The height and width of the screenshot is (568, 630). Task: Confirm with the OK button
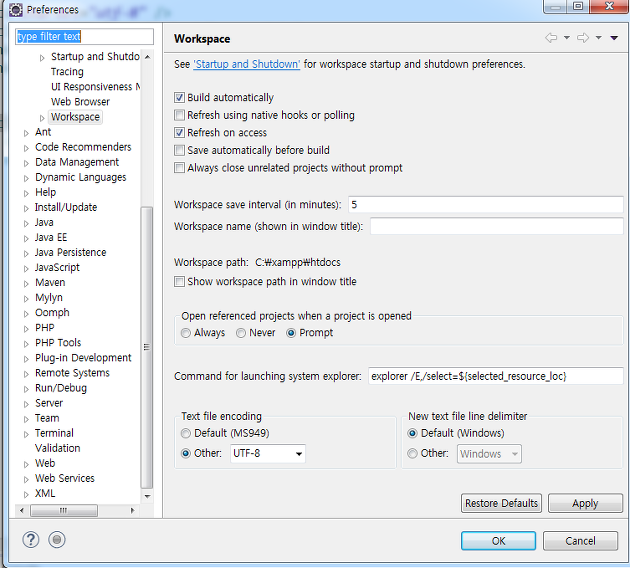498,541
